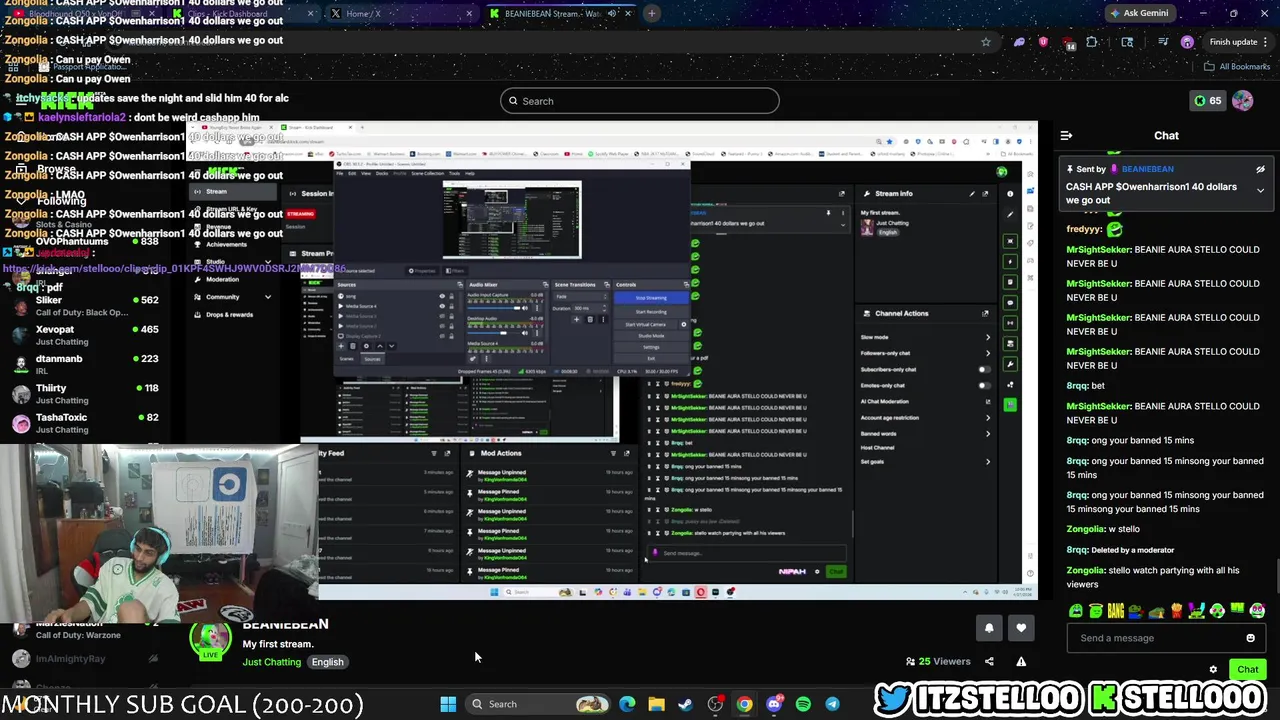
Task: Insert the french fries emote
Action: click(x=1177, y=611)
